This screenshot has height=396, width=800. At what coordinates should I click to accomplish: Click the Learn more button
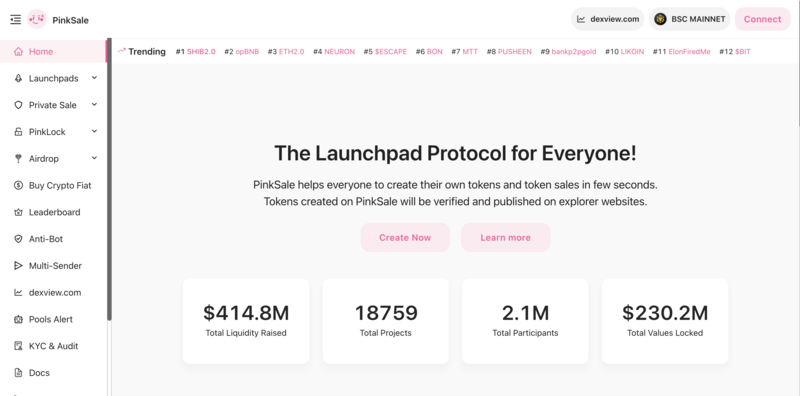pos(506,237)
